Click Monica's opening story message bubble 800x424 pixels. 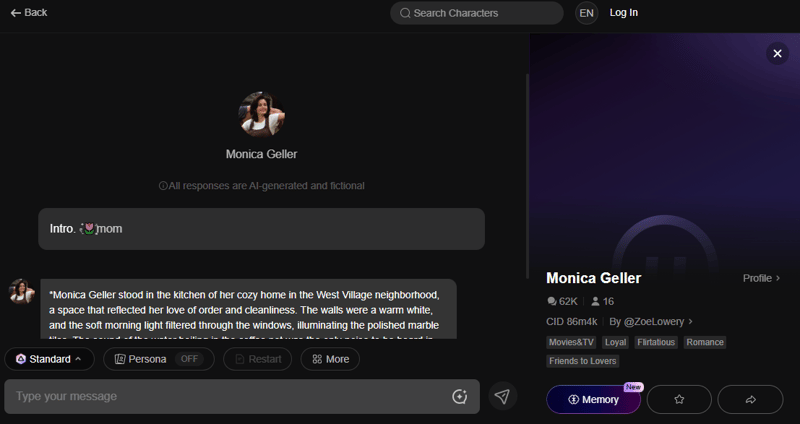pyautogui.click(x=248, y=309)
